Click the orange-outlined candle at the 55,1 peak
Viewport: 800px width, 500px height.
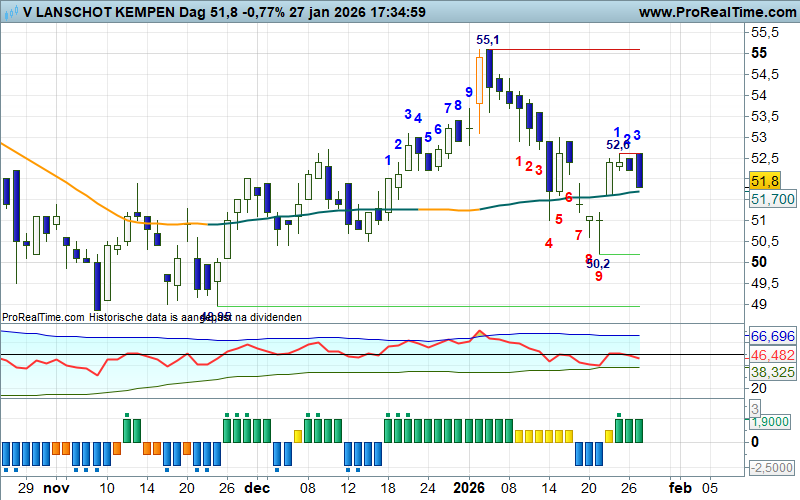[x=479, y=80]
